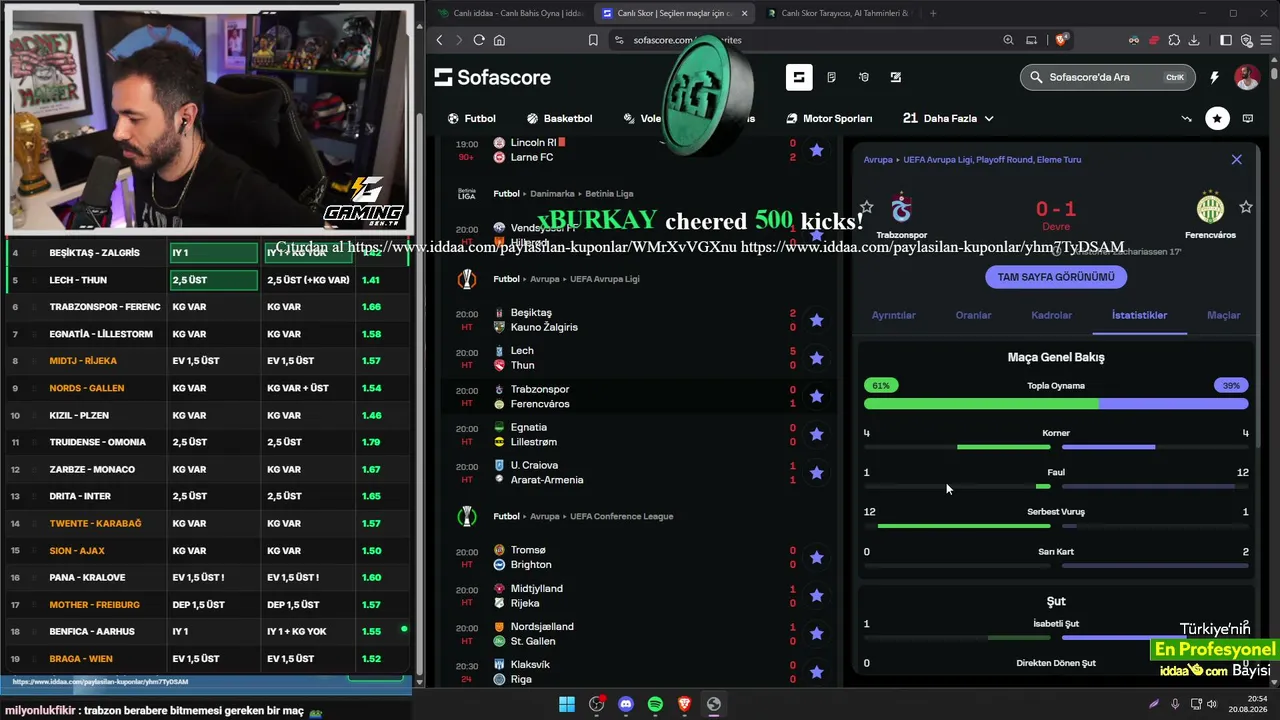Expand the Daha Fazla sports dropdown
The width and height of the screenshot is (1280, 720).
pyautogui.click(x=948, y=118)
